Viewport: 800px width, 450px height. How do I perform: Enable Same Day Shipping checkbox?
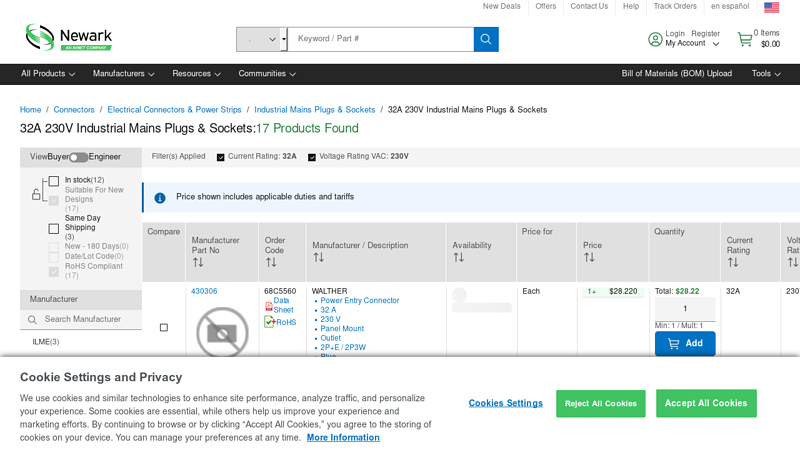pos(54,228)
